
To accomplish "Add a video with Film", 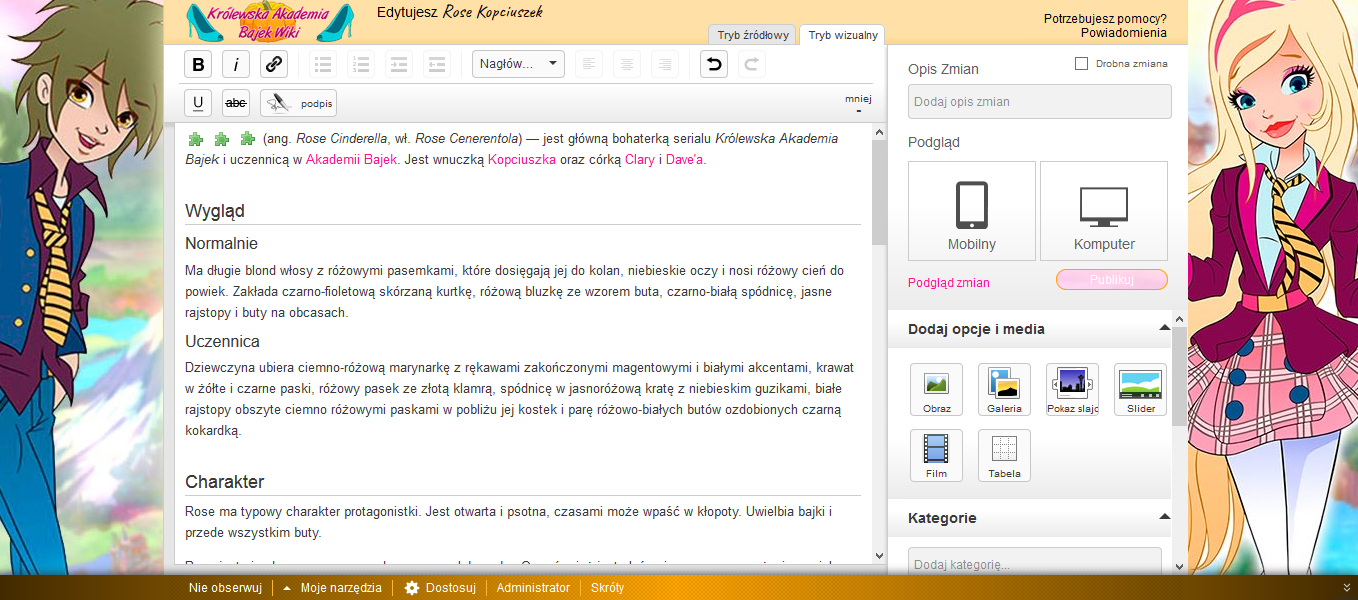I will coord(937,455).
